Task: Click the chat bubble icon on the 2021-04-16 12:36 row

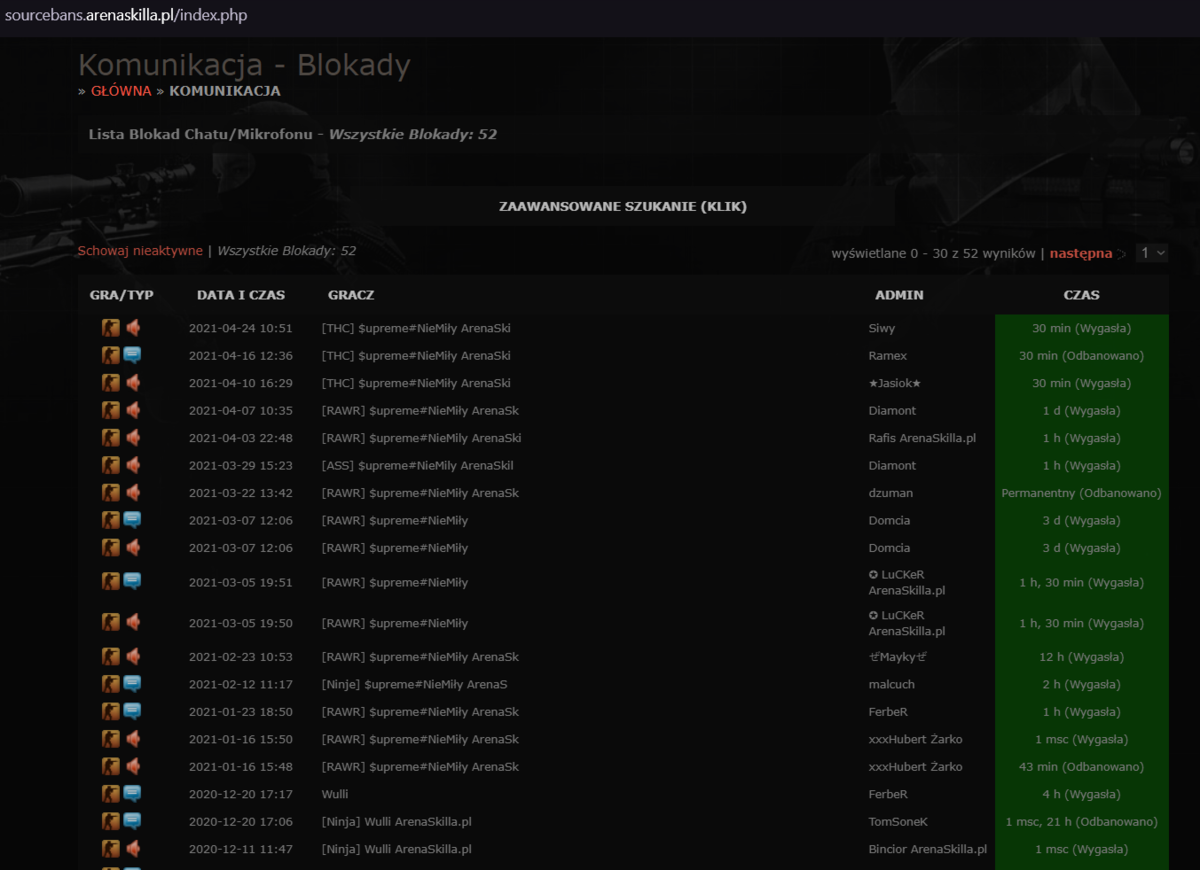Action: click(x=132, y=355)
